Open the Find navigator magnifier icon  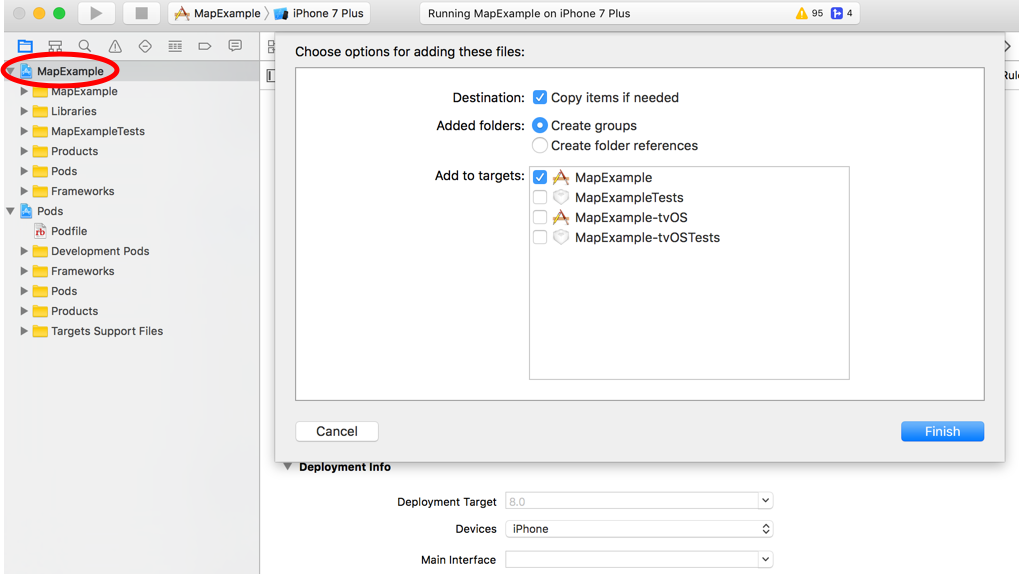click(x=84, y=46)
